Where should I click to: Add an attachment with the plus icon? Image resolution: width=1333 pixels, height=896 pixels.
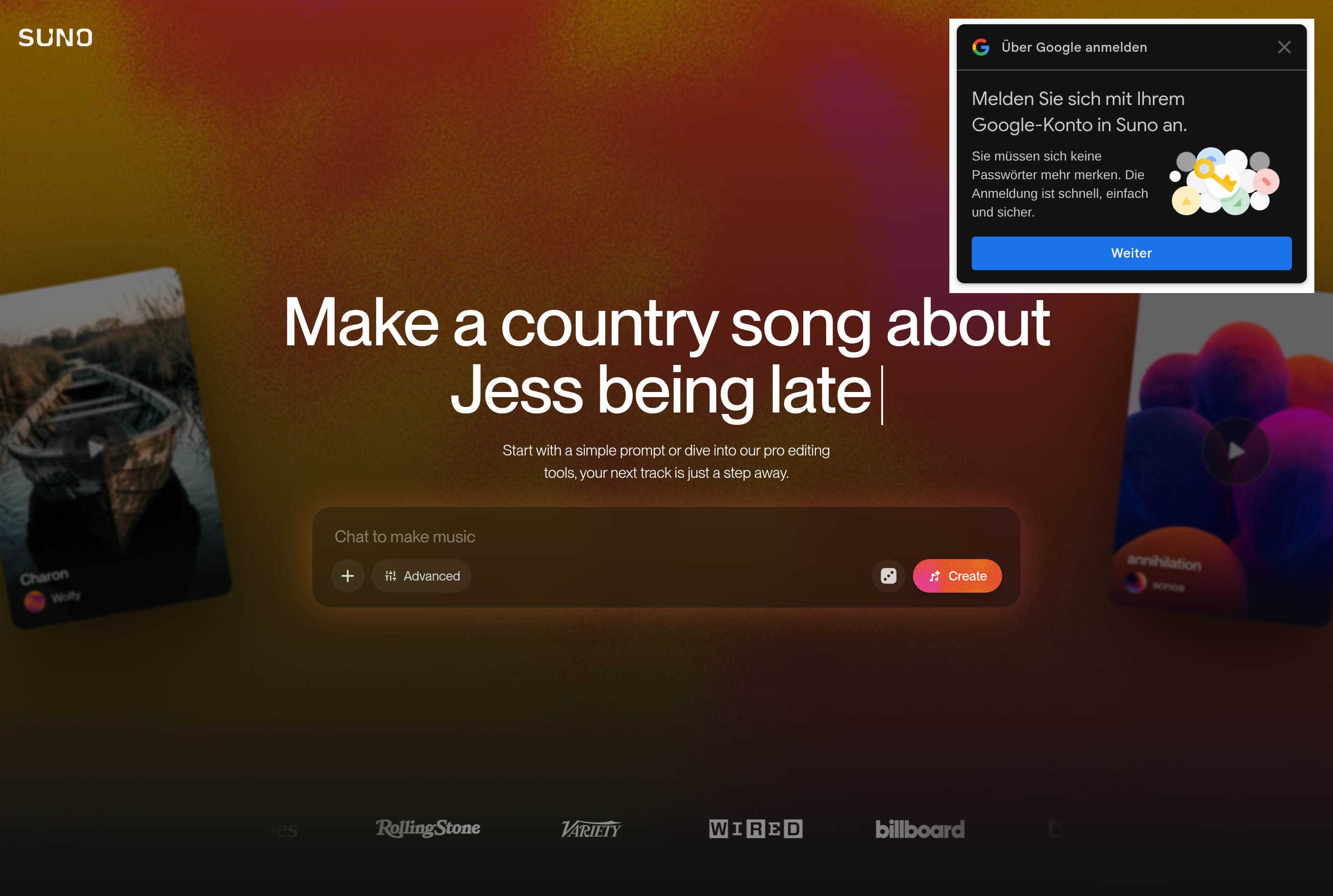coord(347,576)
